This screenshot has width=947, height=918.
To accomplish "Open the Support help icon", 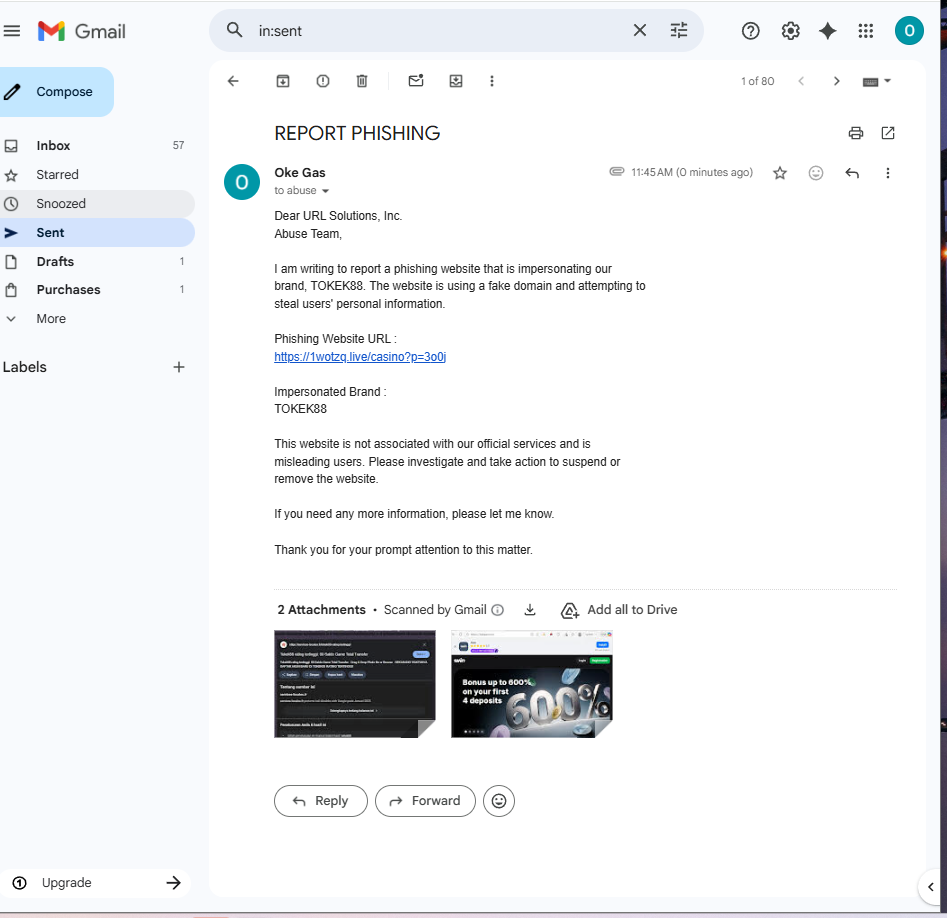I will coord(750,31).
